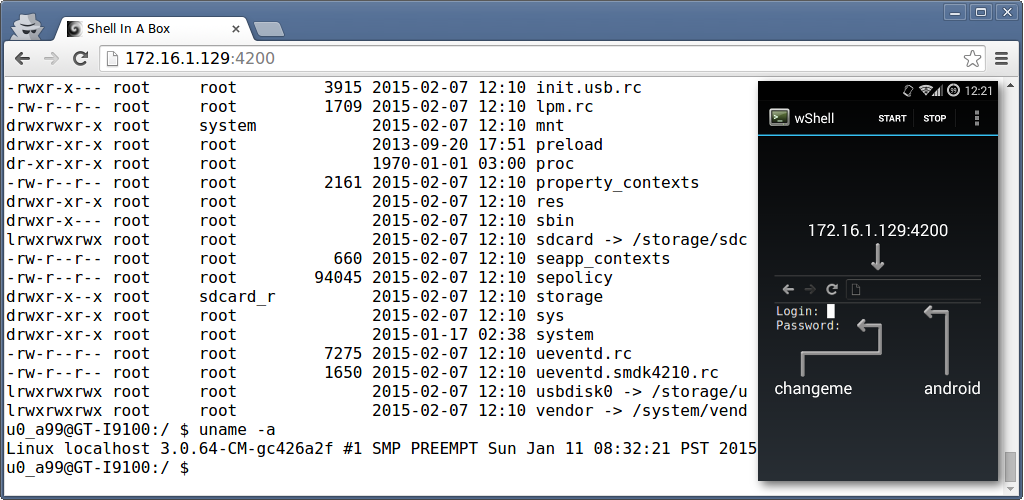Click the browser Back arrow
The width and height of the screenshot is (1024, 500).
tap(23, 59)
